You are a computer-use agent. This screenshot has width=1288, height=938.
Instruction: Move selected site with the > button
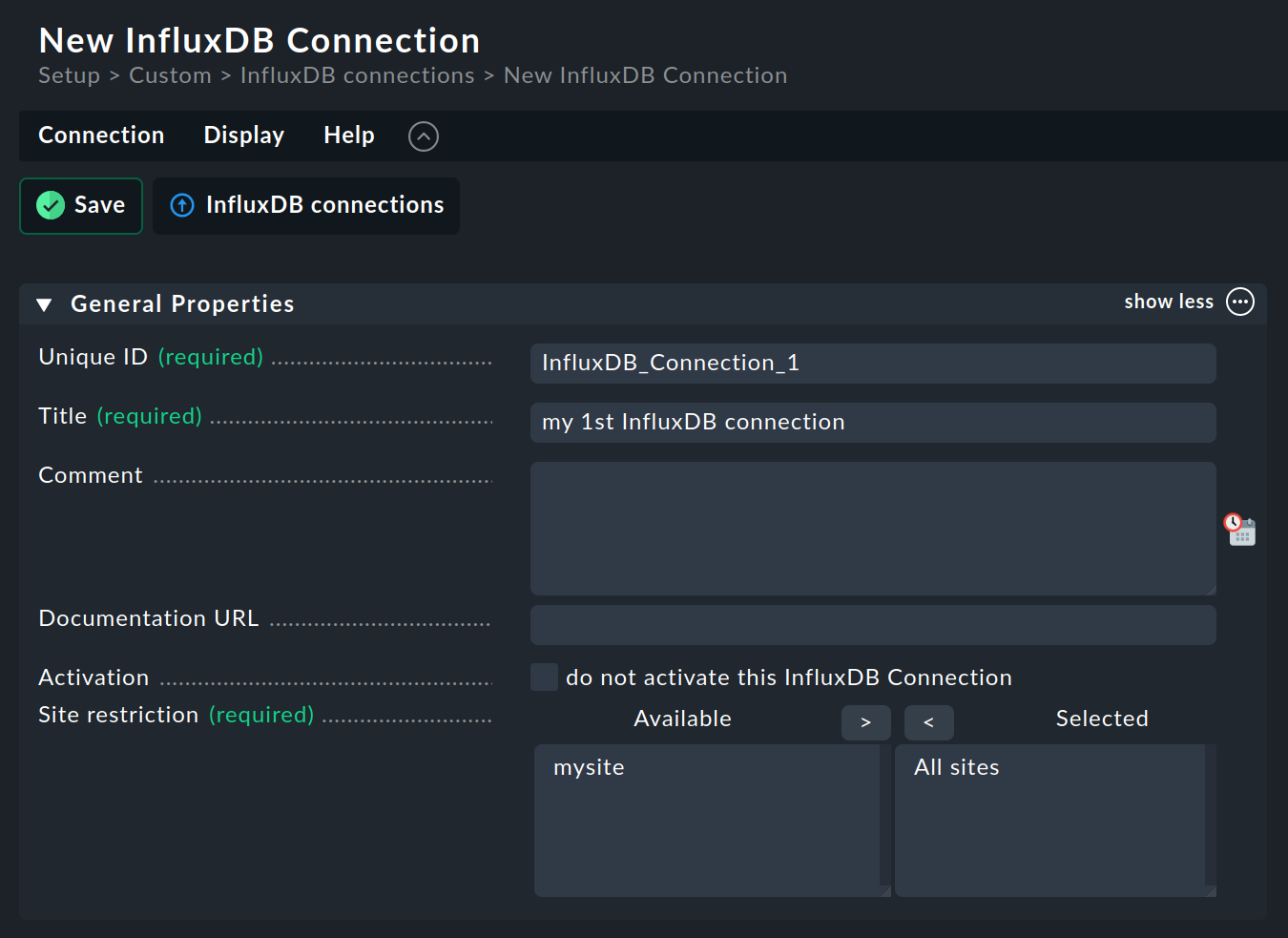click(x=866, y=722)
